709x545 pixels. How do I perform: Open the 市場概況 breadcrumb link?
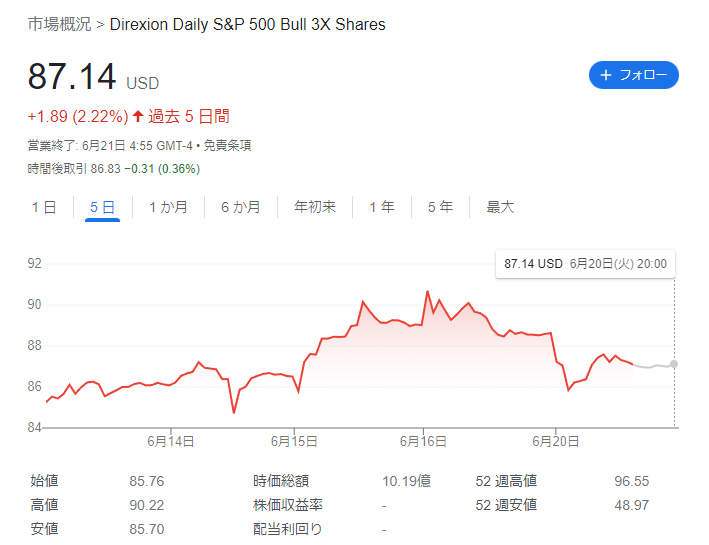coord(59,24)
